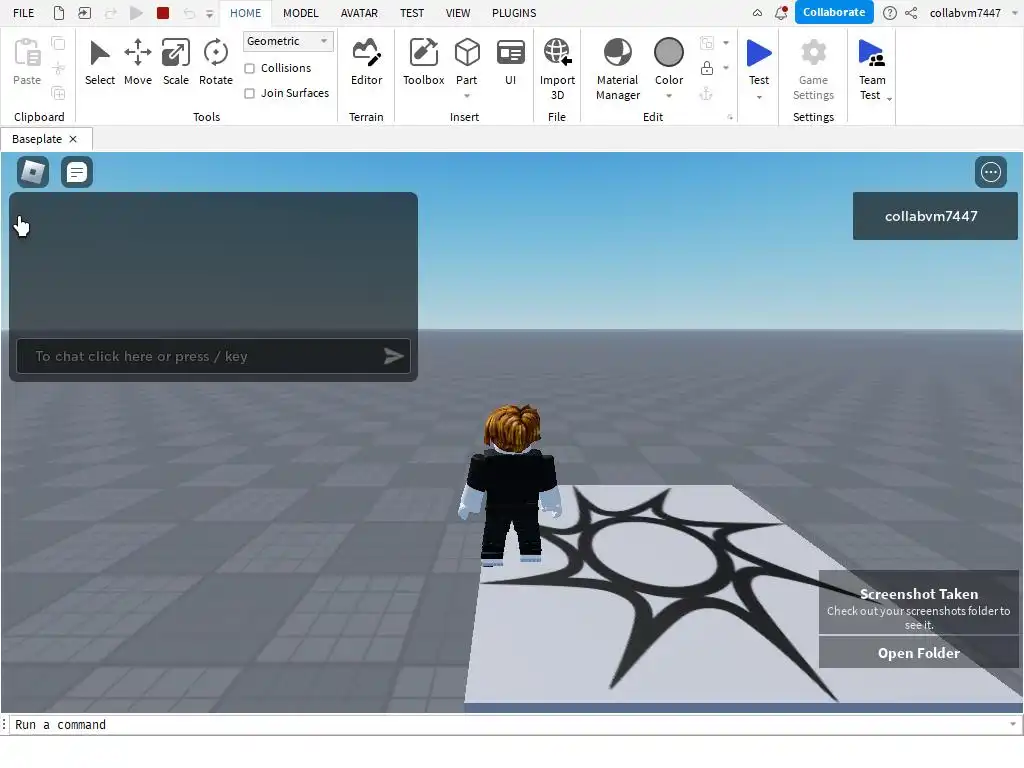Click the Open Folder button
This screenshot has width=1024, height=768.
point(918,653)
